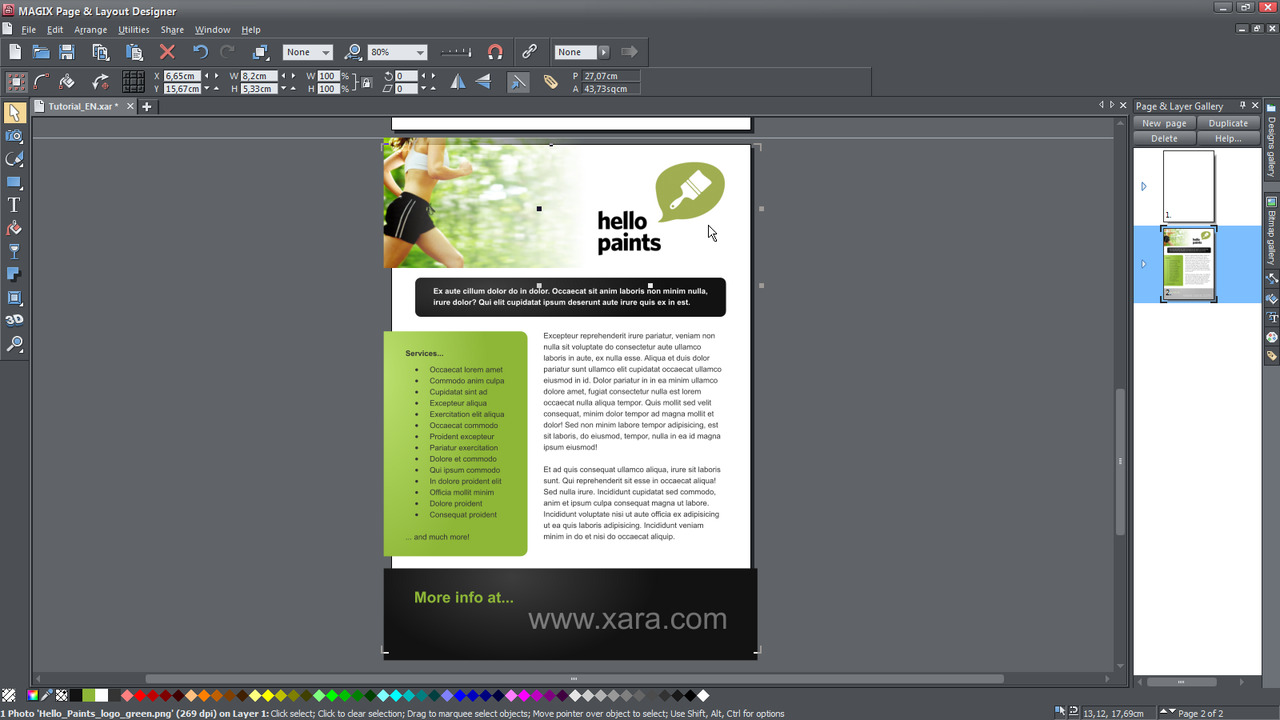Screen dimensions: 1280x720
Task: Flip selection horizontally
Action: (458, 82)
